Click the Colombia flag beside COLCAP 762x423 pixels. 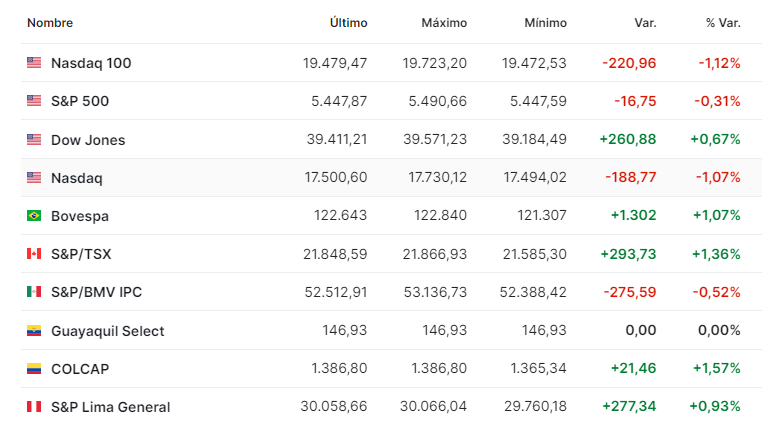click(x=34, y=369)
